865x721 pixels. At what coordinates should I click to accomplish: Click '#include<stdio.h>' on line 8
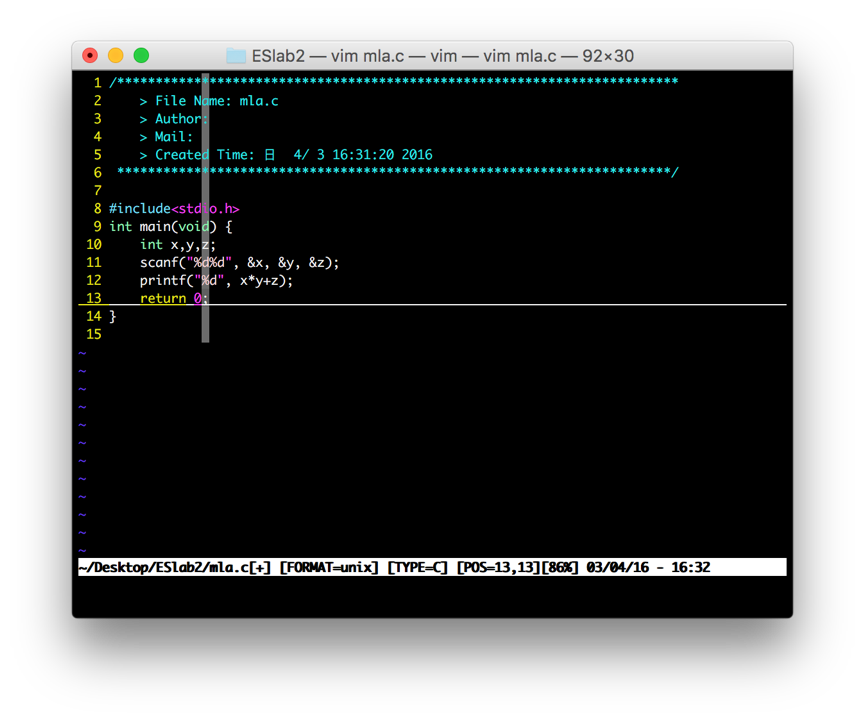(174, 209)
